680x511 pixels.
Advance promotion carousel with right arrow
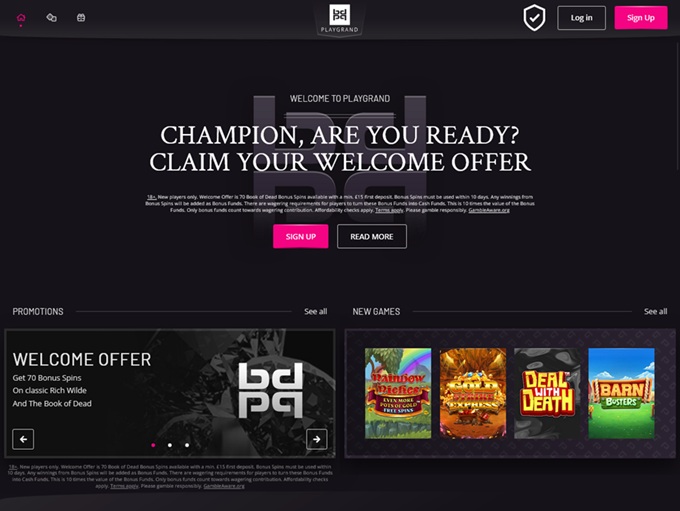[317, 439]
